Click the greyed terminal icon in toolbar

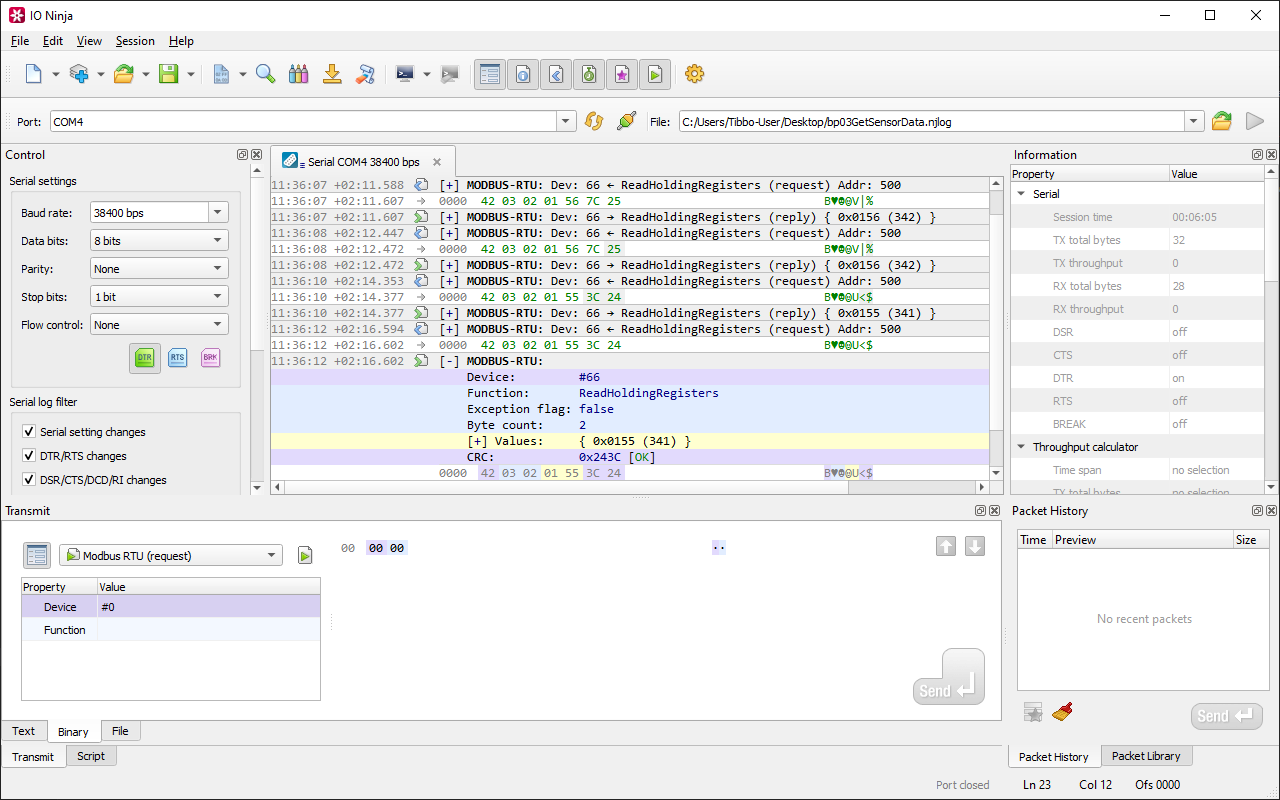click(x=450, y=74)
